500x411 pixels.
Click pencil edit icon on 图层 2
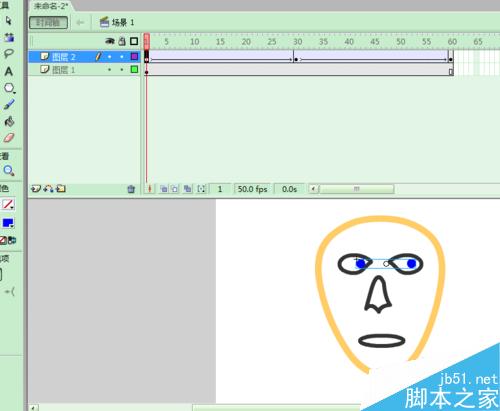(x=98, y=57)
